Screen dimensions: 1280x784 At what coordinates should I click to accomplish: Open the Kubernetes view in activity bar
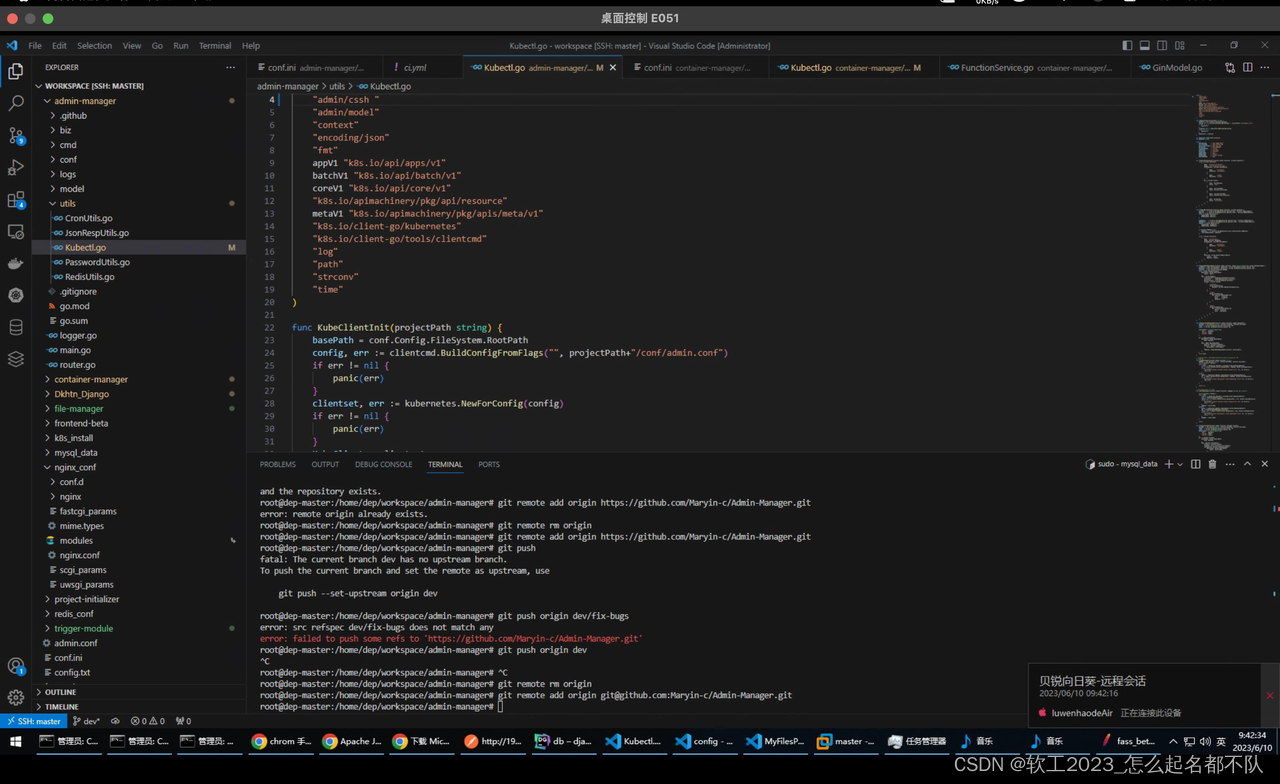tap(15, 296)
